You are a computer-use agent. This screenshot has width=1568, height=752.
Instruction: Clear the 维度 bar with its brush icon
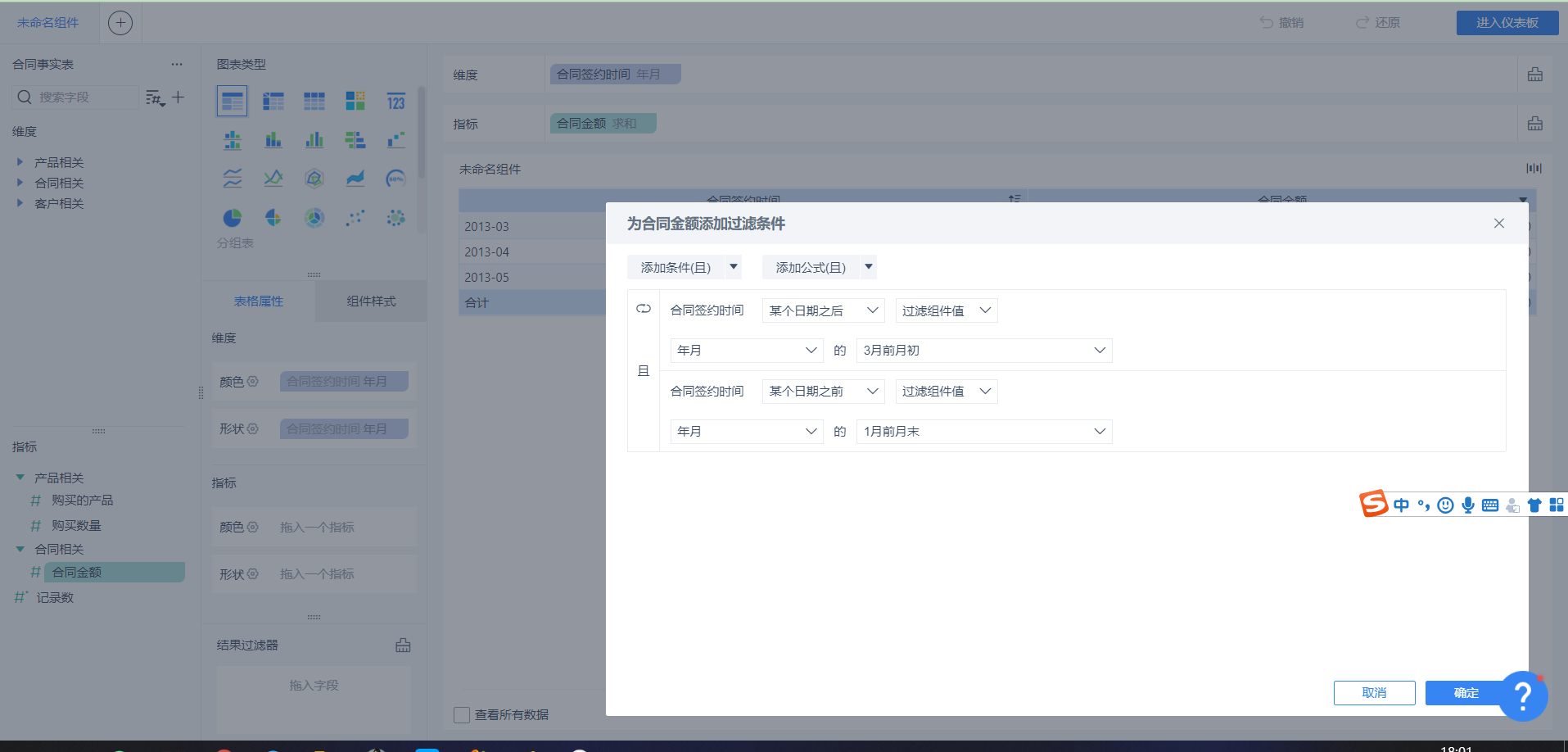tap(1535, 75)
